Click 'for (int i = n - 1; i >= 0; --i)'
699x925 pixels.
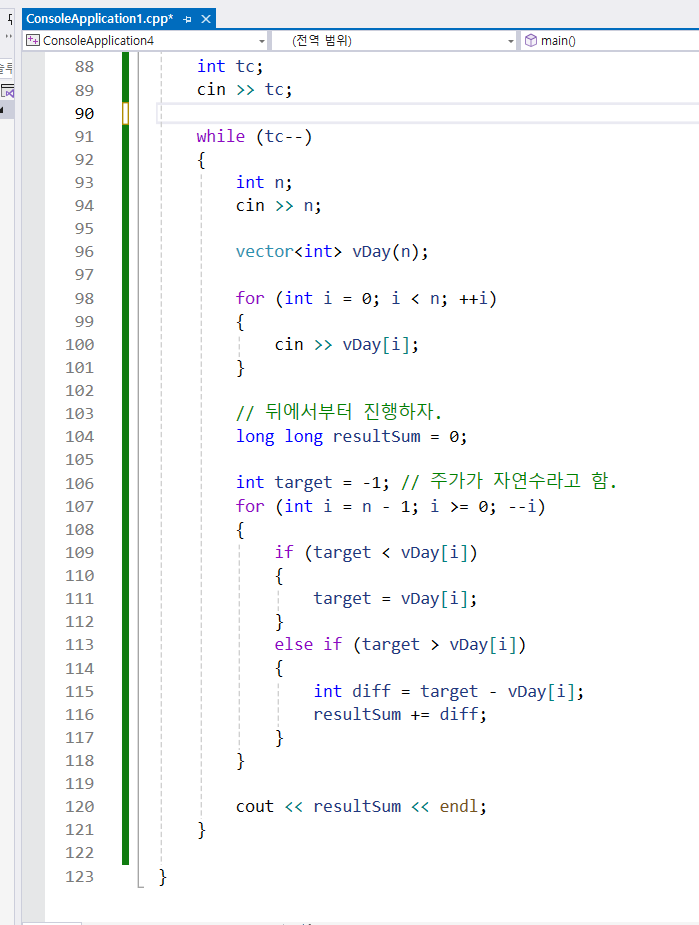[390, 507]
